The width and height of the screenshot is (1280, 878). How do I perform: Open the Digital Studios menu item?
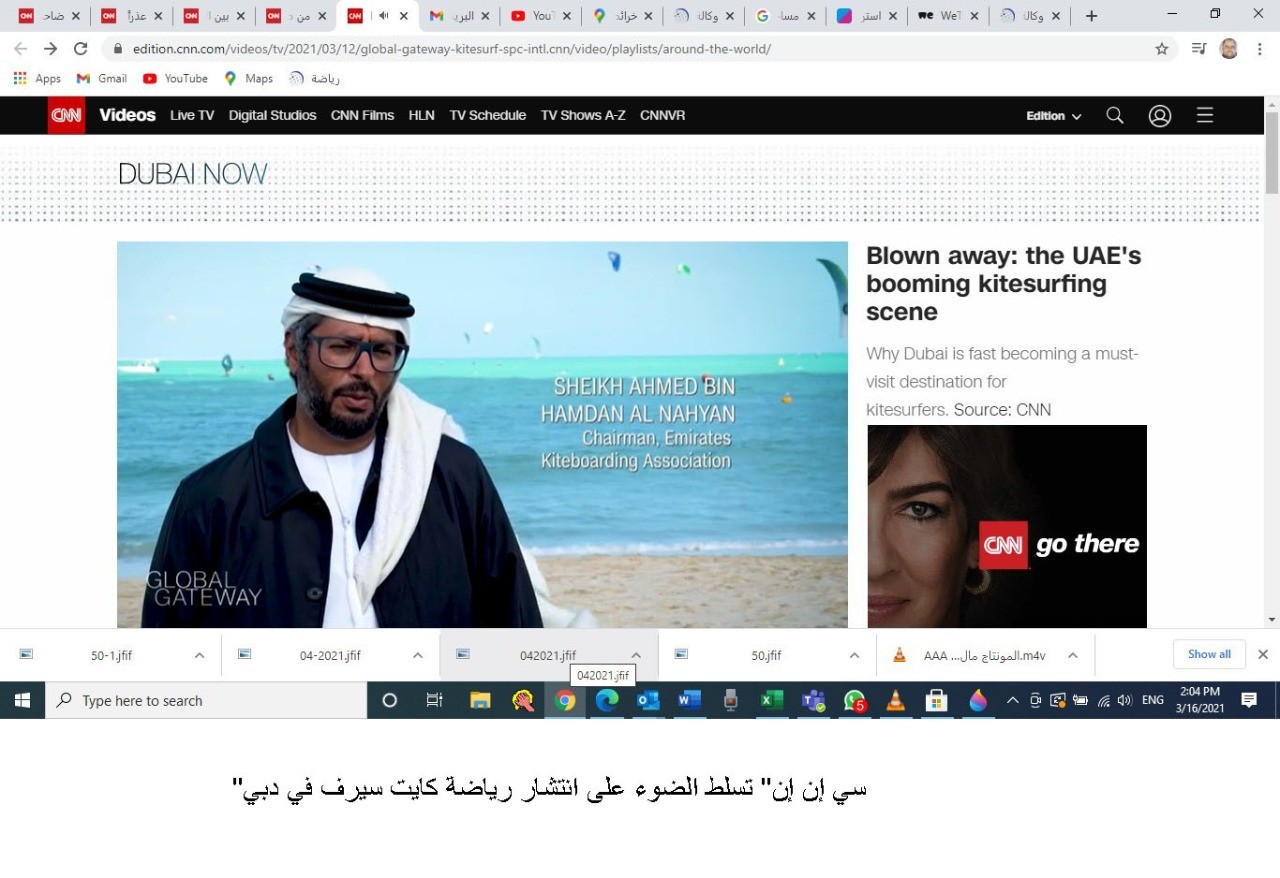272,115
